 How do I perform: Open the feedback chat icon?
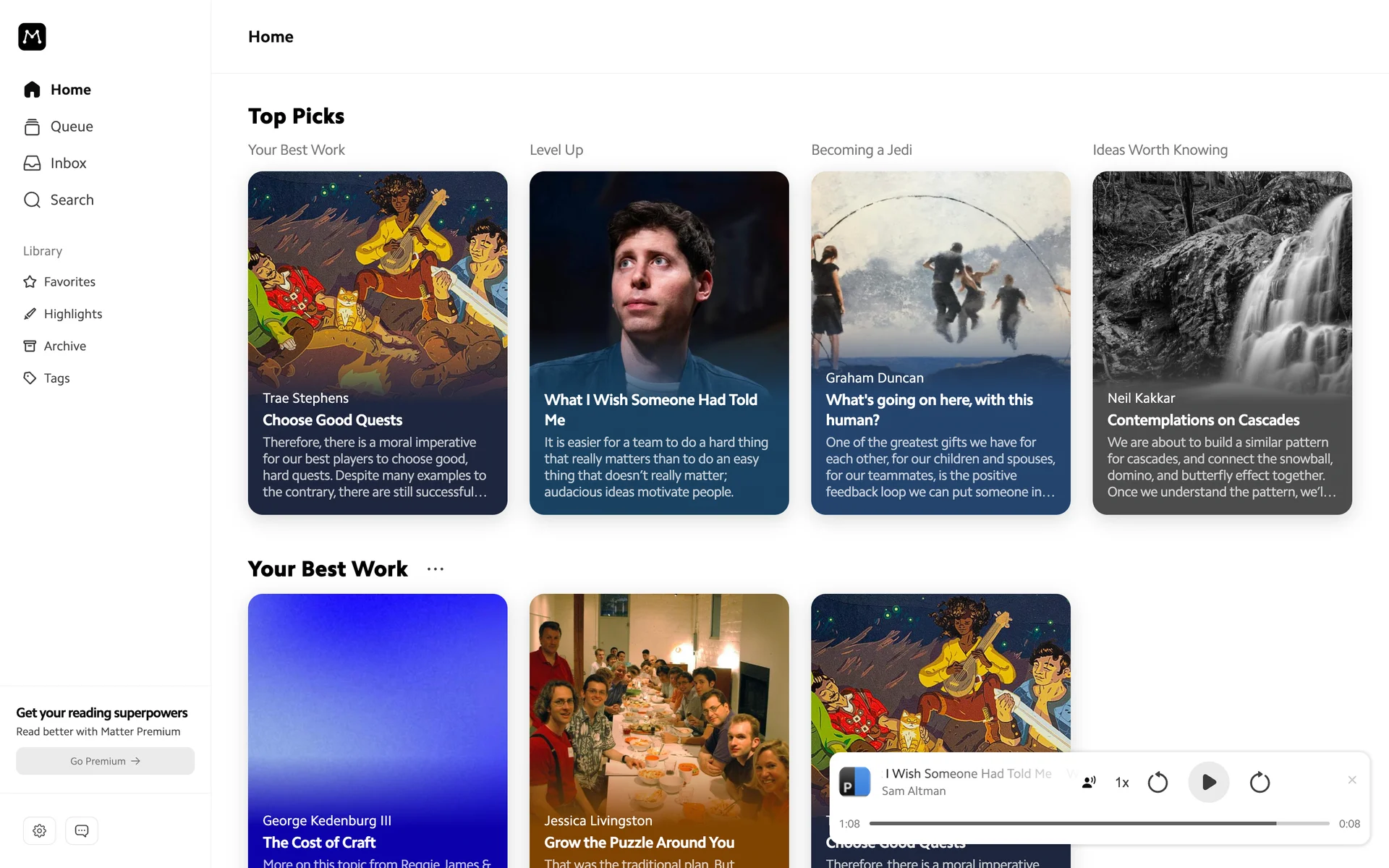point(82,830)
